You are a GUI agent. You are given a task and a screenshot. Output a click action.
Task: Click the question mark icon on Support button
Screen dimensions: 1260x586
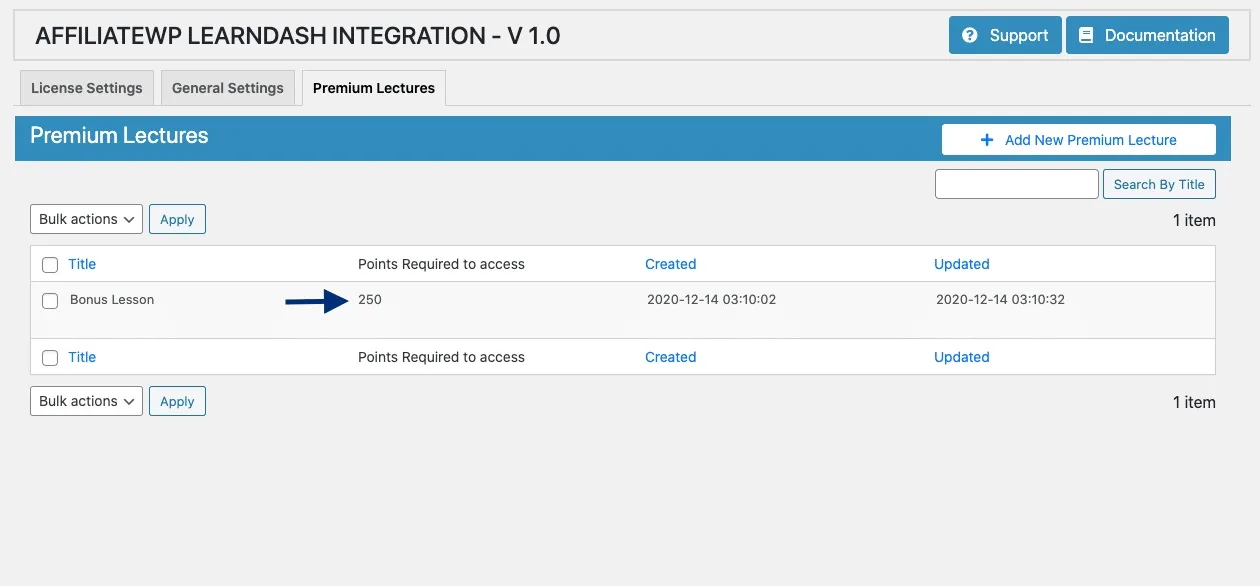[x=968, y=35]
